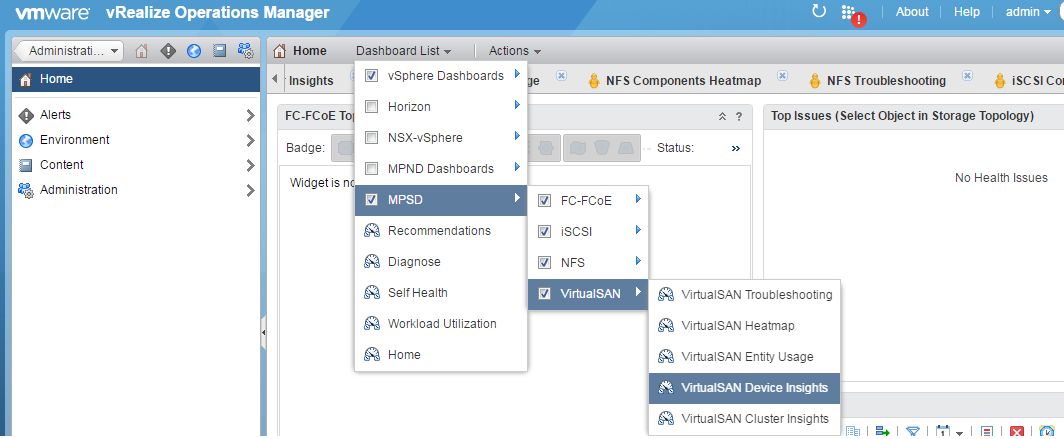
Task: Enable the Horizon dashboards checkbox
Action: click(x=371, y=107)
